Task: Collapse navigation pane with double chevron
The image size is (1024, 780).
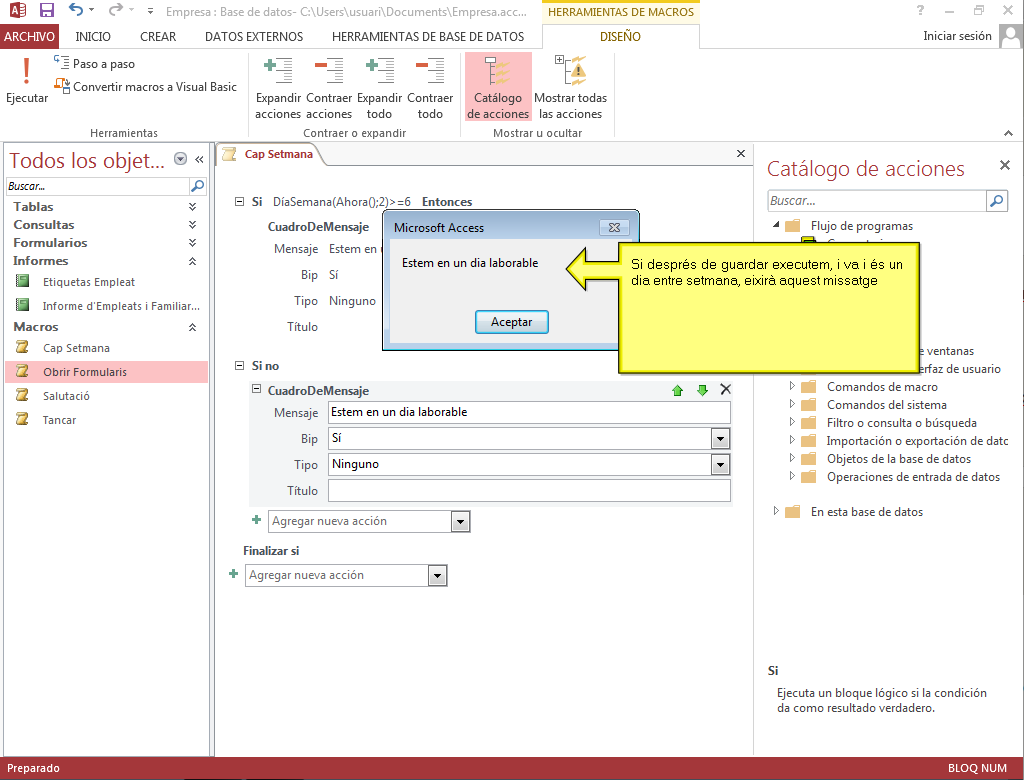Action: point(199,159)
